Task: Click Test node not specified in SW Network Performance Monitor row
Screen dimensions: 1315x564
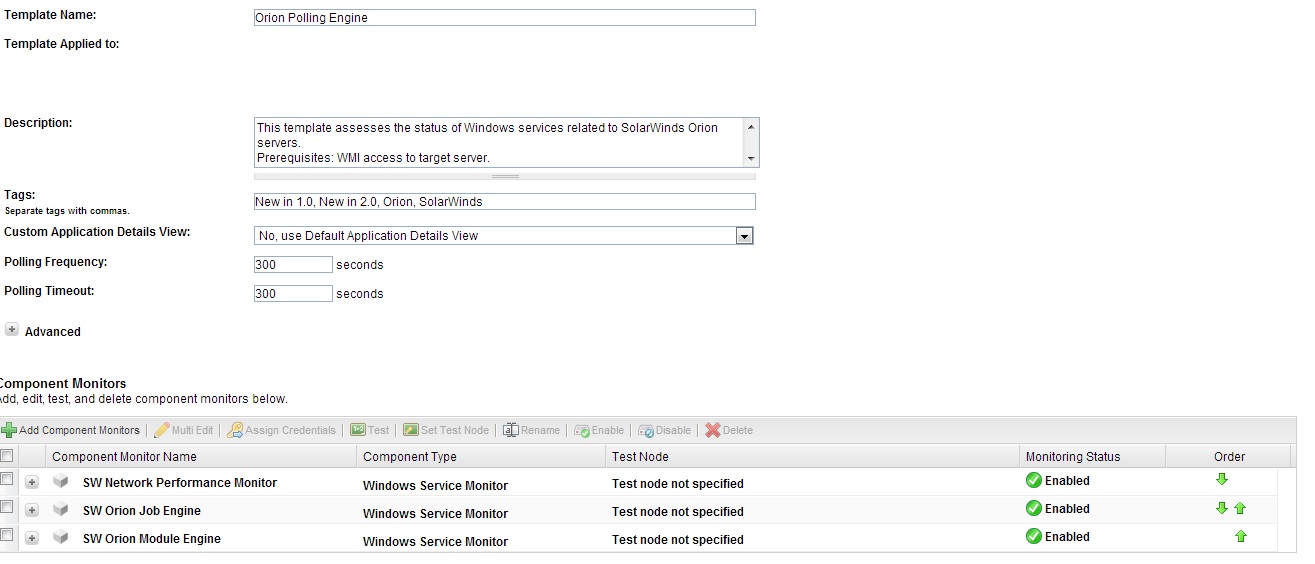Action: coord(678,484)
